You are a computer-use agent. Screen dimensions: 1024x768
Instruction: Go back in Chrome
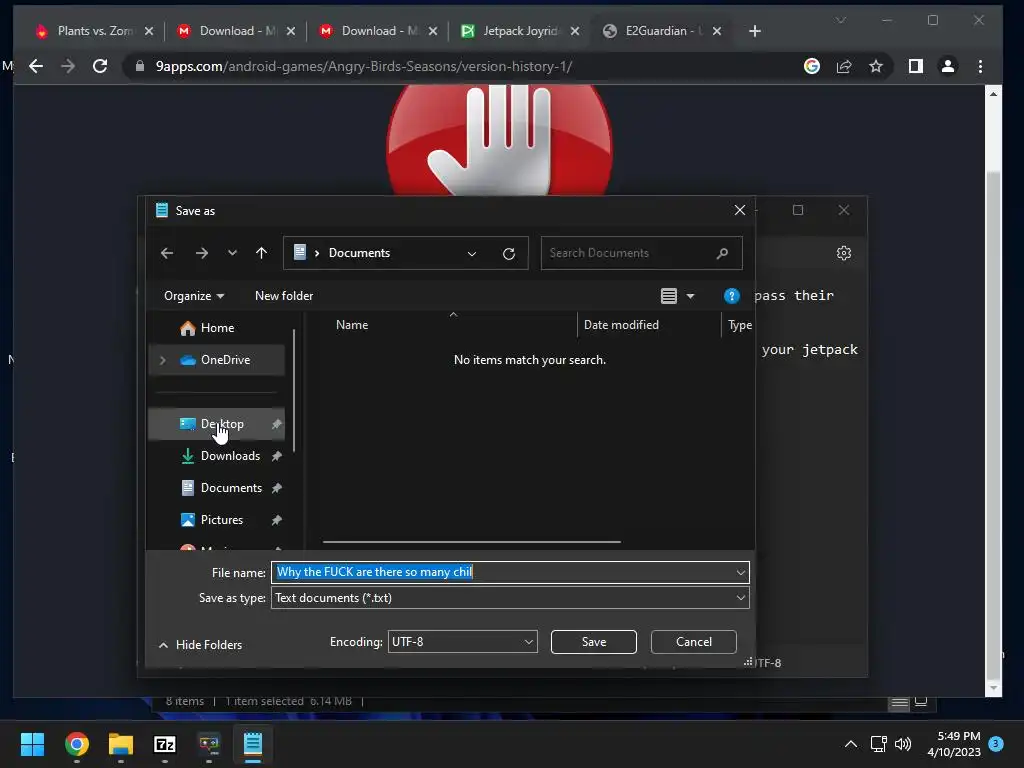click(x=36, y=66)
